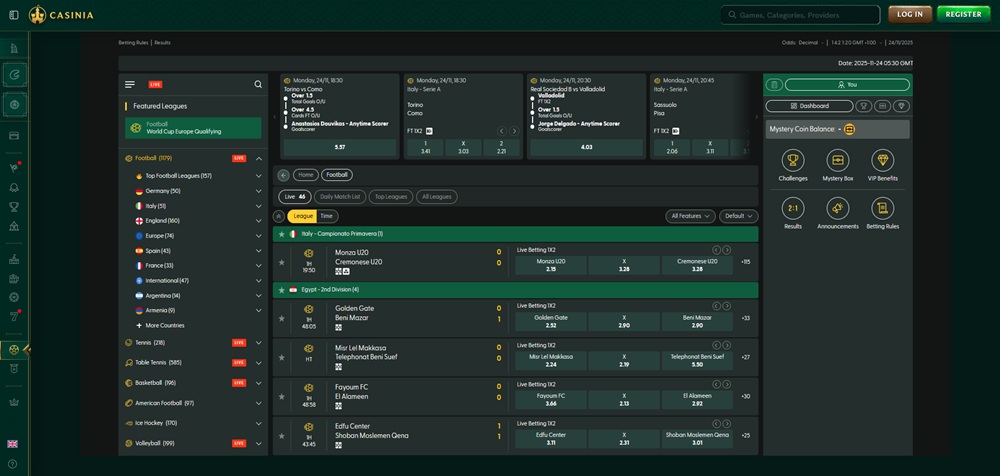
Task: Open VIP Benefits diamond icon
Action: click(x=883, y=160)
